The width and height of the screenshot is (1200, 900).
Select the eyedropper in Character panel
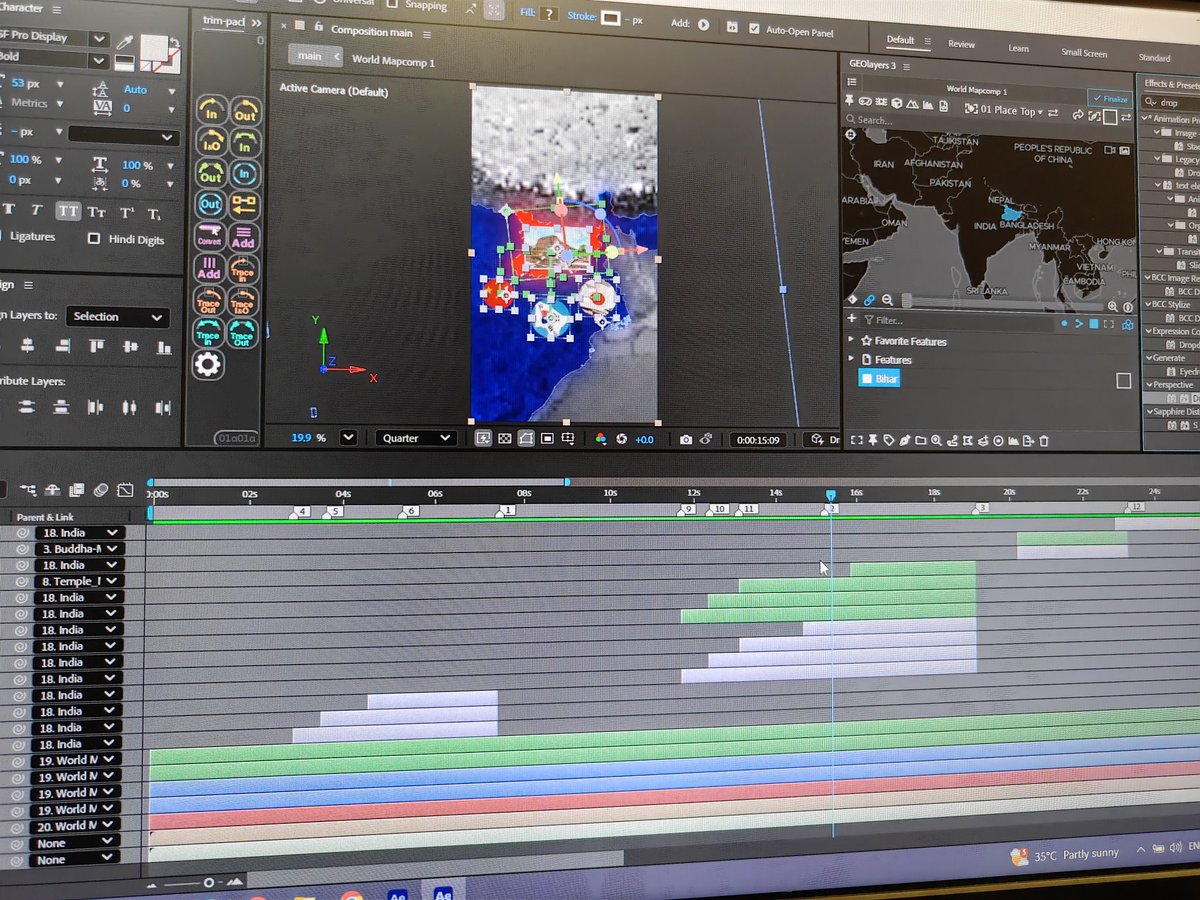pos(125,43)
